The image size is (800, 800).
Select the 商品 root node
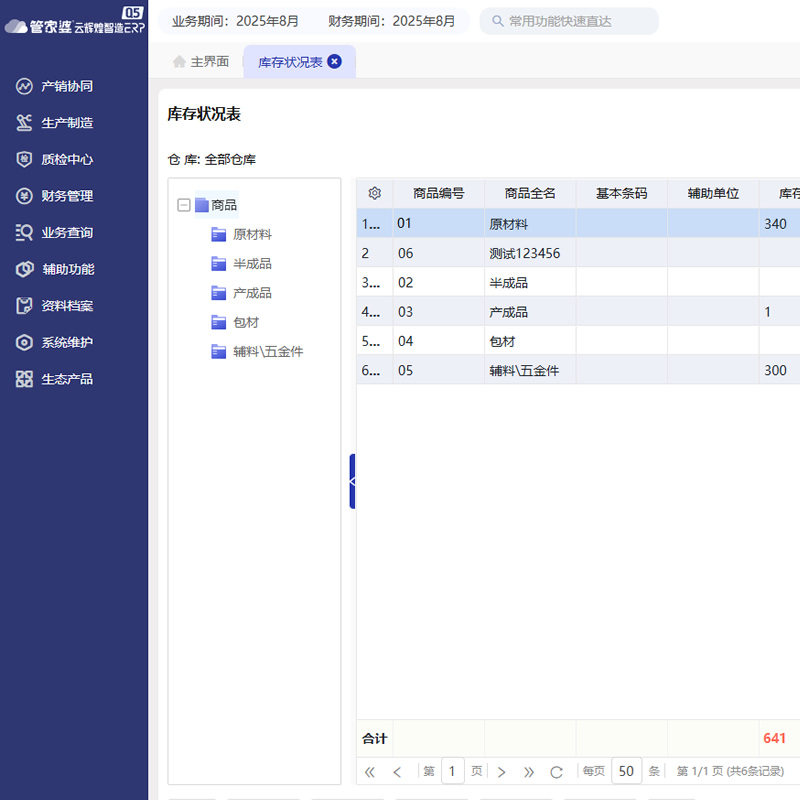coord(217,205)
